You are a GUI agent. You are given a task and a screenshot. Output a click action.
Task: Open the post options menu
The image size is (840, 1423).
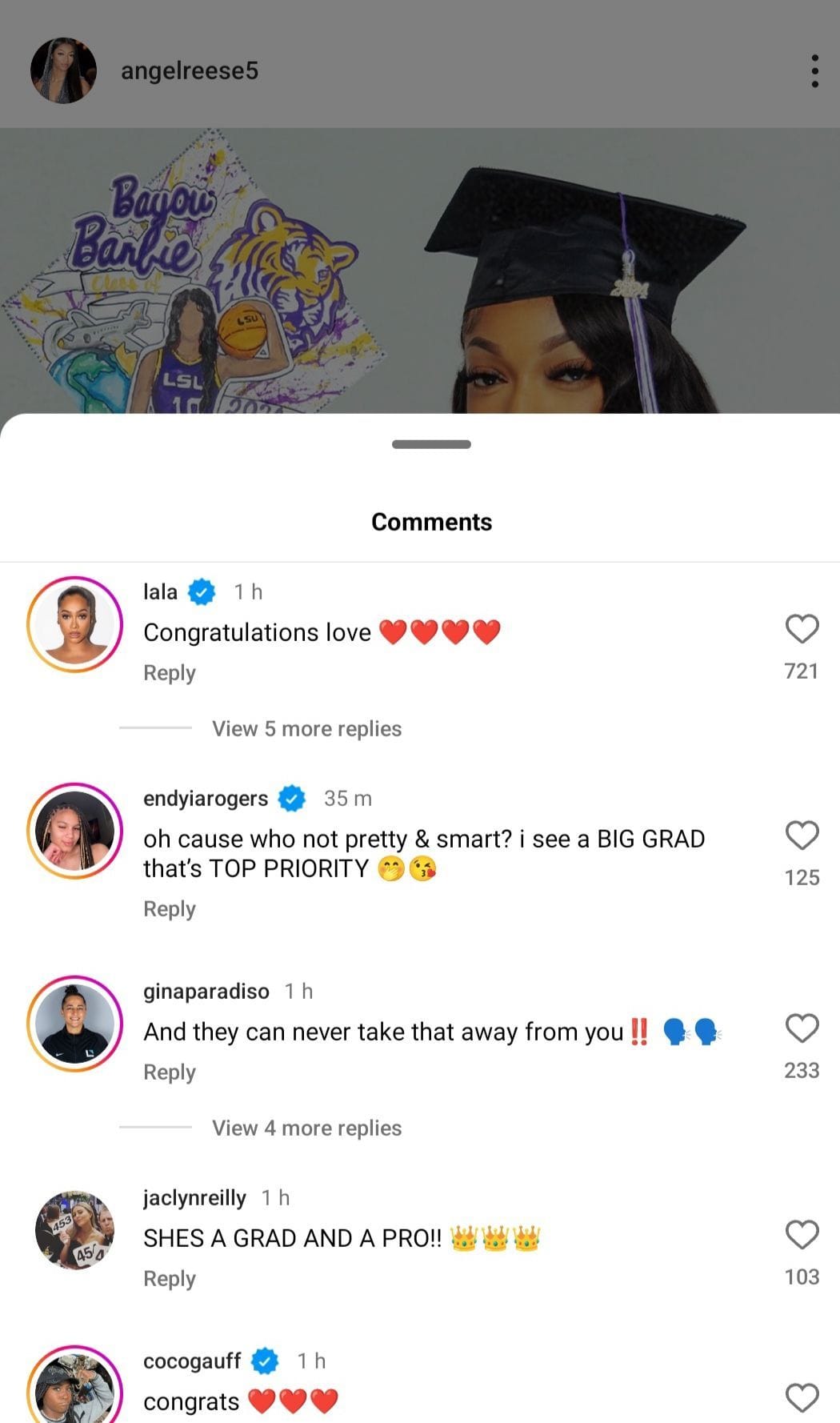point(815,70)
